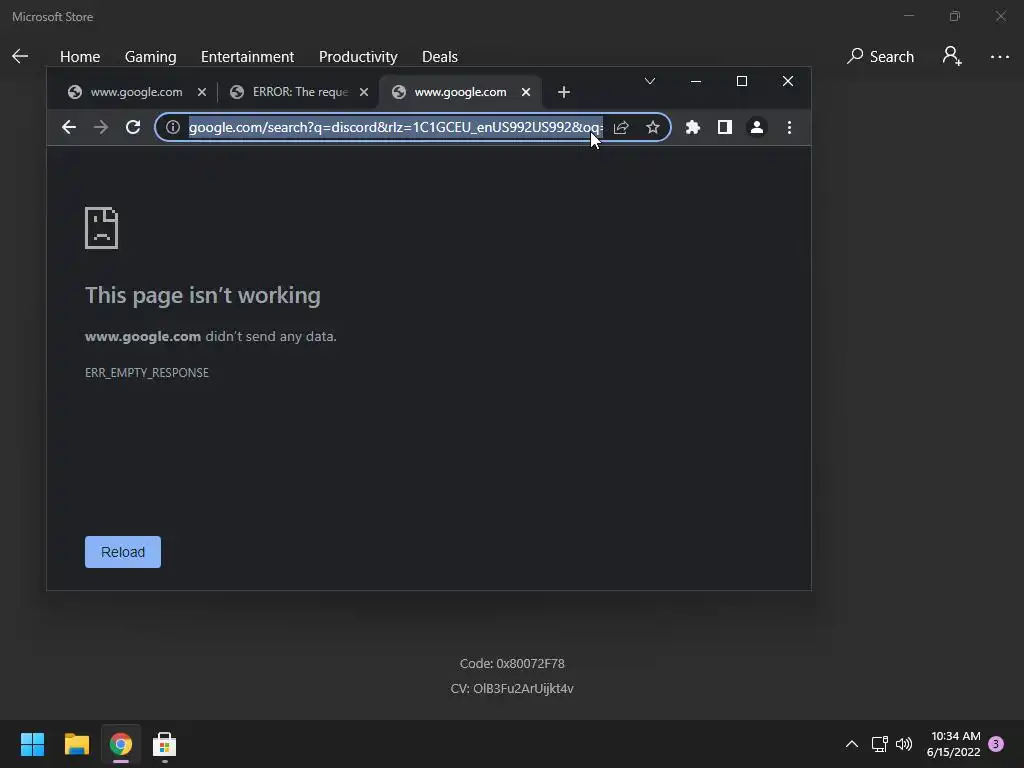Open Chrome profile avatar
Screen dimensions: 1024x768
[x=757, y=127]
